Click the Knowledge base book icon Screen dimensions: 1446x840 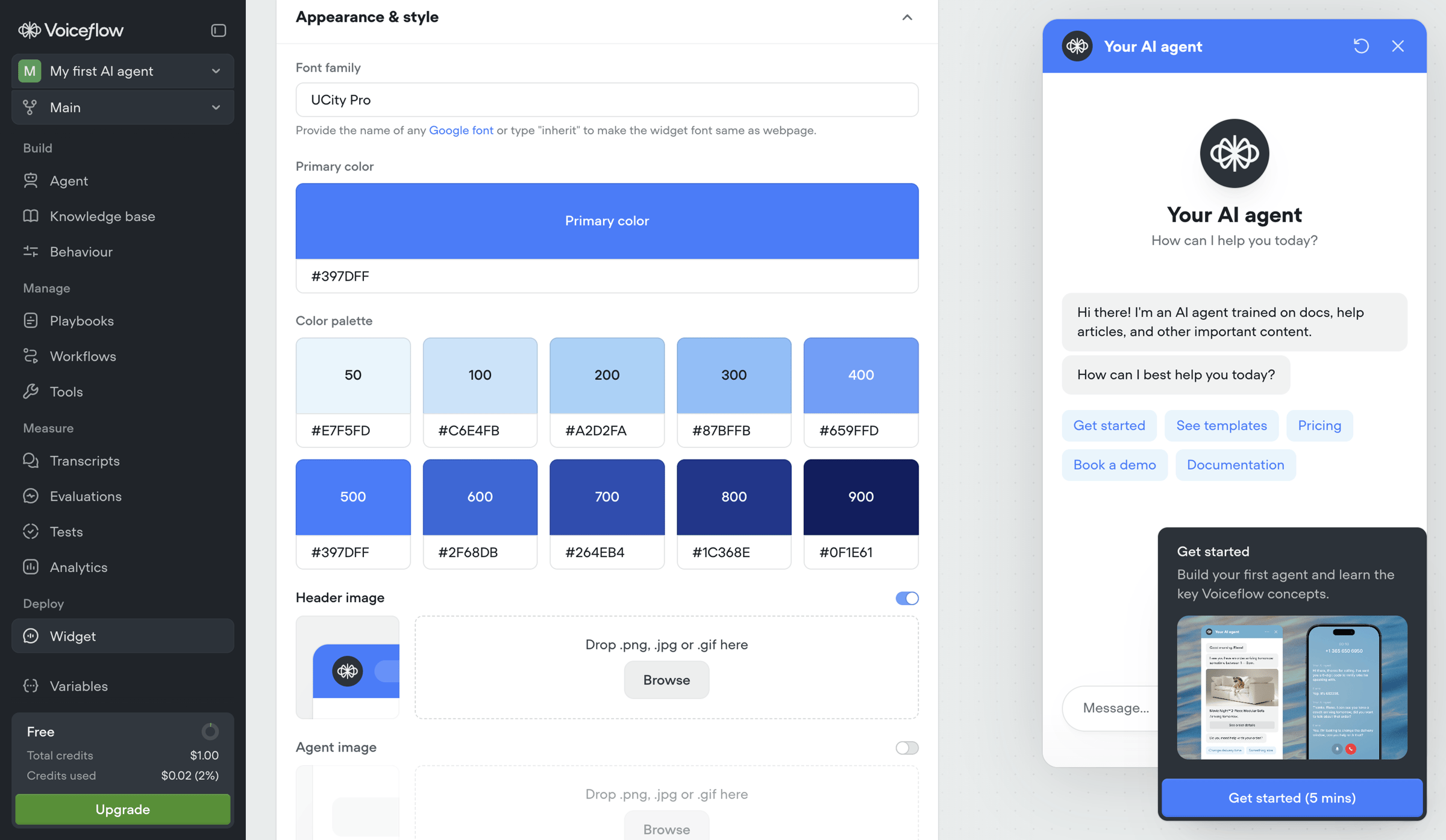click(x=31, y=216)
